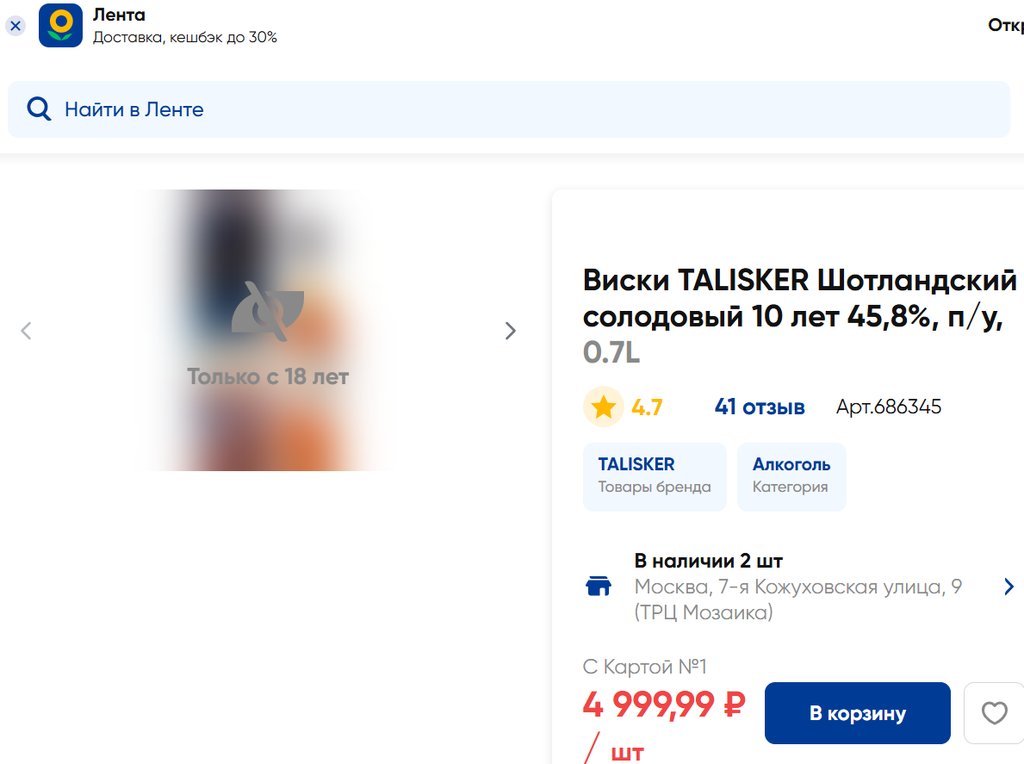Viewport: 1024px width, 764px height.
Task: Click the crossed-eye age restriction icon
Action: click(x=268, y=311)
